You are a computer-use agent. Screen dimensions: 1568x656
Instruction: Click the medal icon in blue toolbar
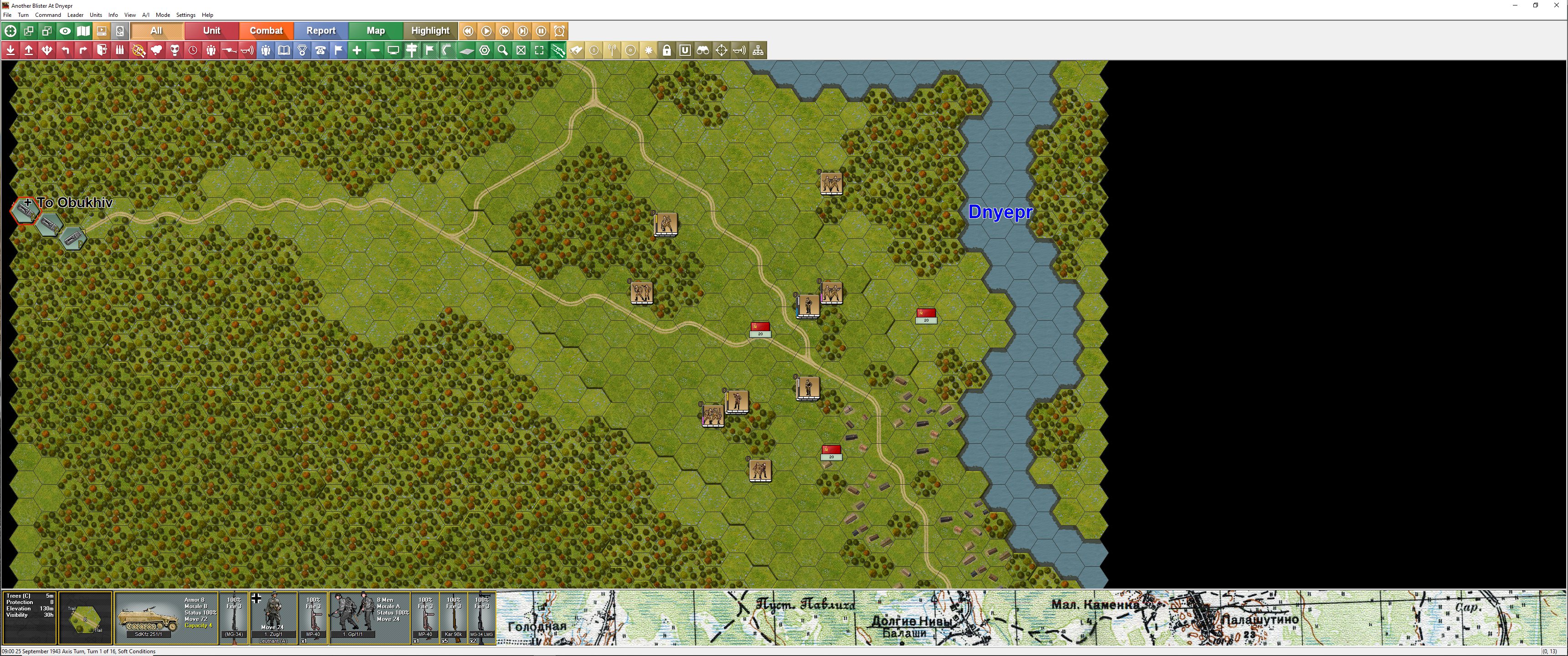pos(303,51)
